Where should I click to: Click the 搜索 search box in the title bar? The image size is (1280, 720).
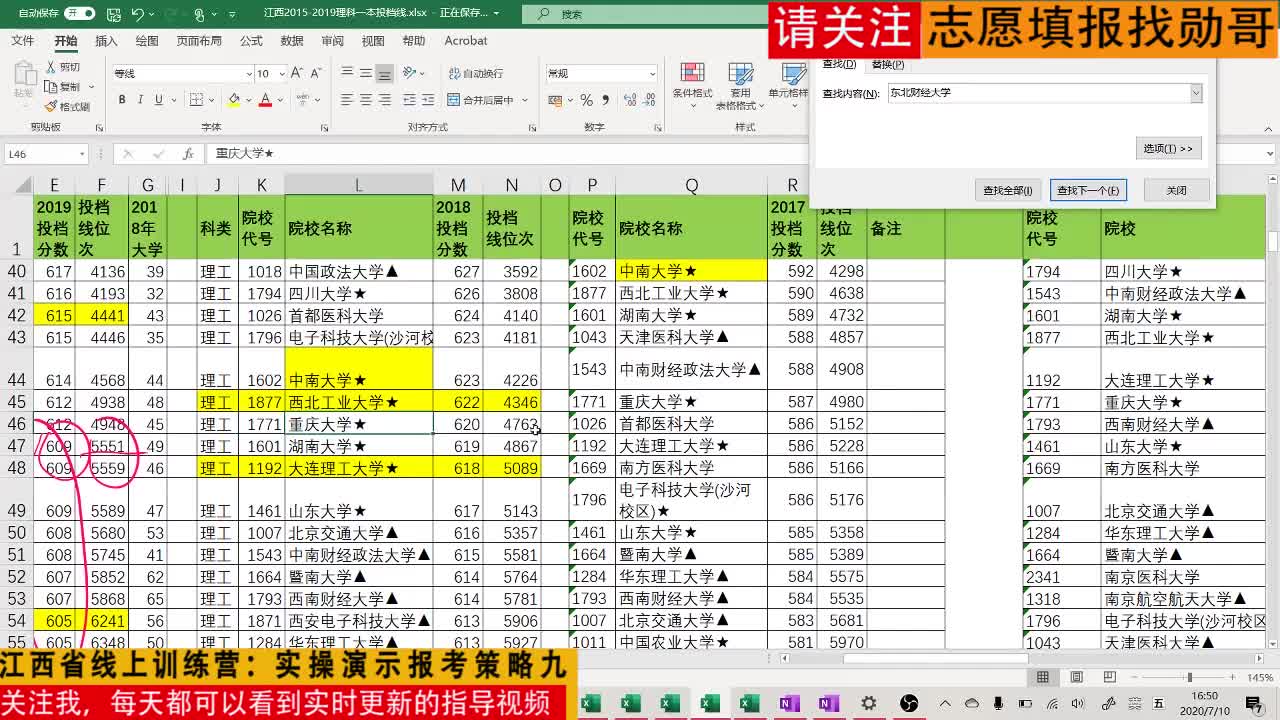coord(644,14)
